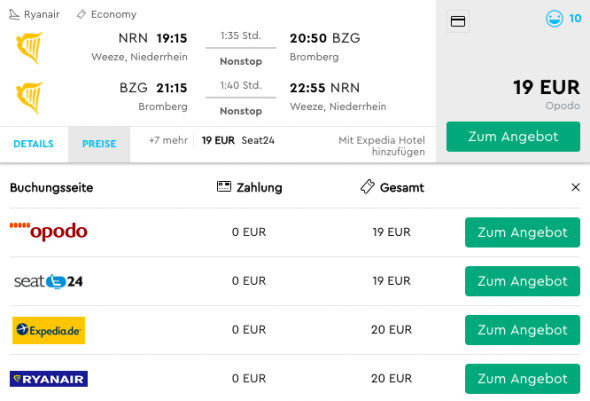Click the Ryanair logo in the booking list
This screenshot has height=401, width=590.
49,379
